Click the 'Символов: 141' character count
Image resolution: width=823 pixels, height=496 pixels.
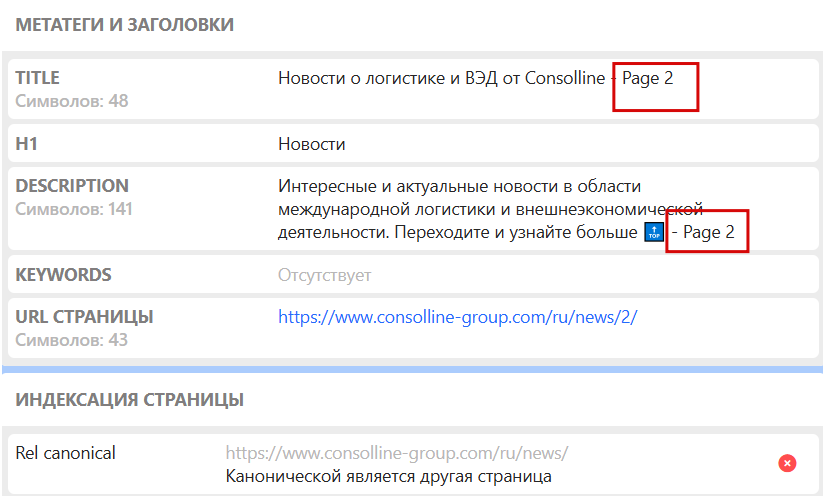coord(74,209)
